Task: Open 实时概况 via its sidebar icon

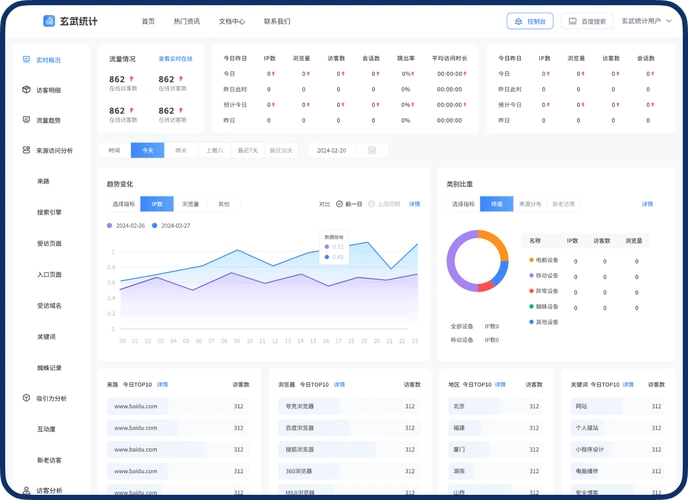Action: (x=26, y=59)
